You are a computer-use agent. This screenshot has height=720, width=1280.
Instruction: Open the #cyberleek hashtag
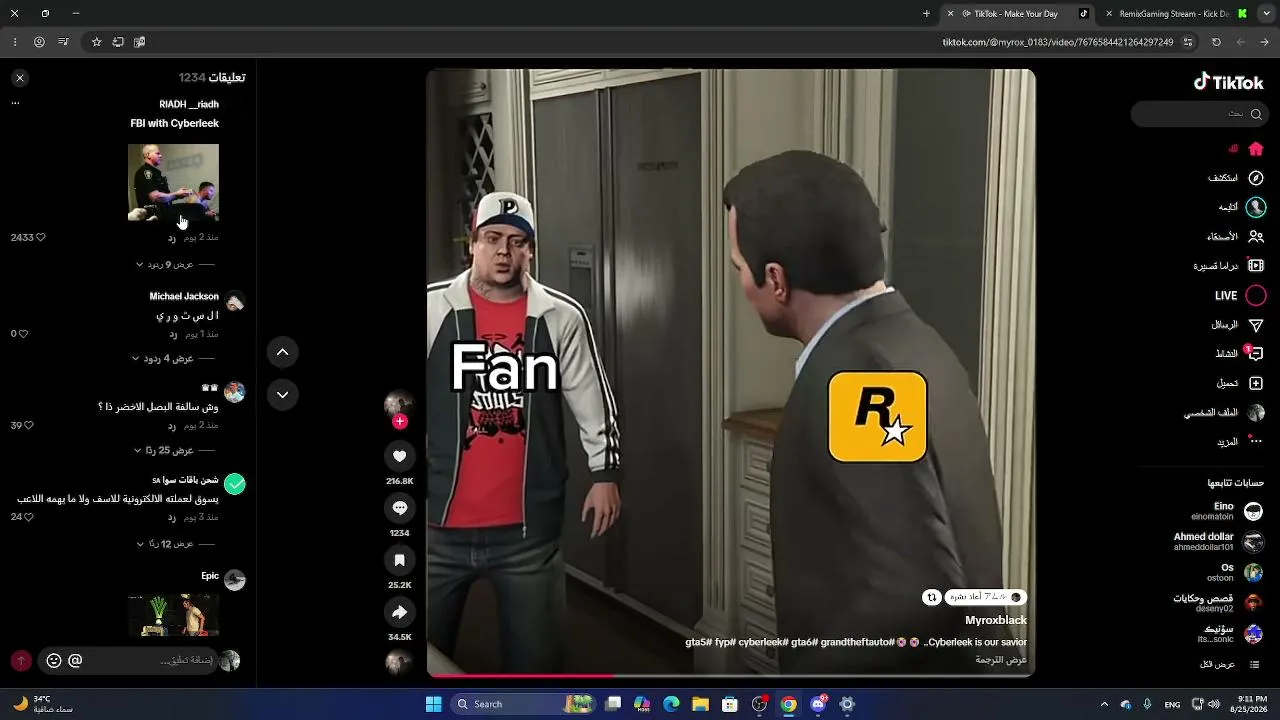pyautogui.click(x=761, y=642)
